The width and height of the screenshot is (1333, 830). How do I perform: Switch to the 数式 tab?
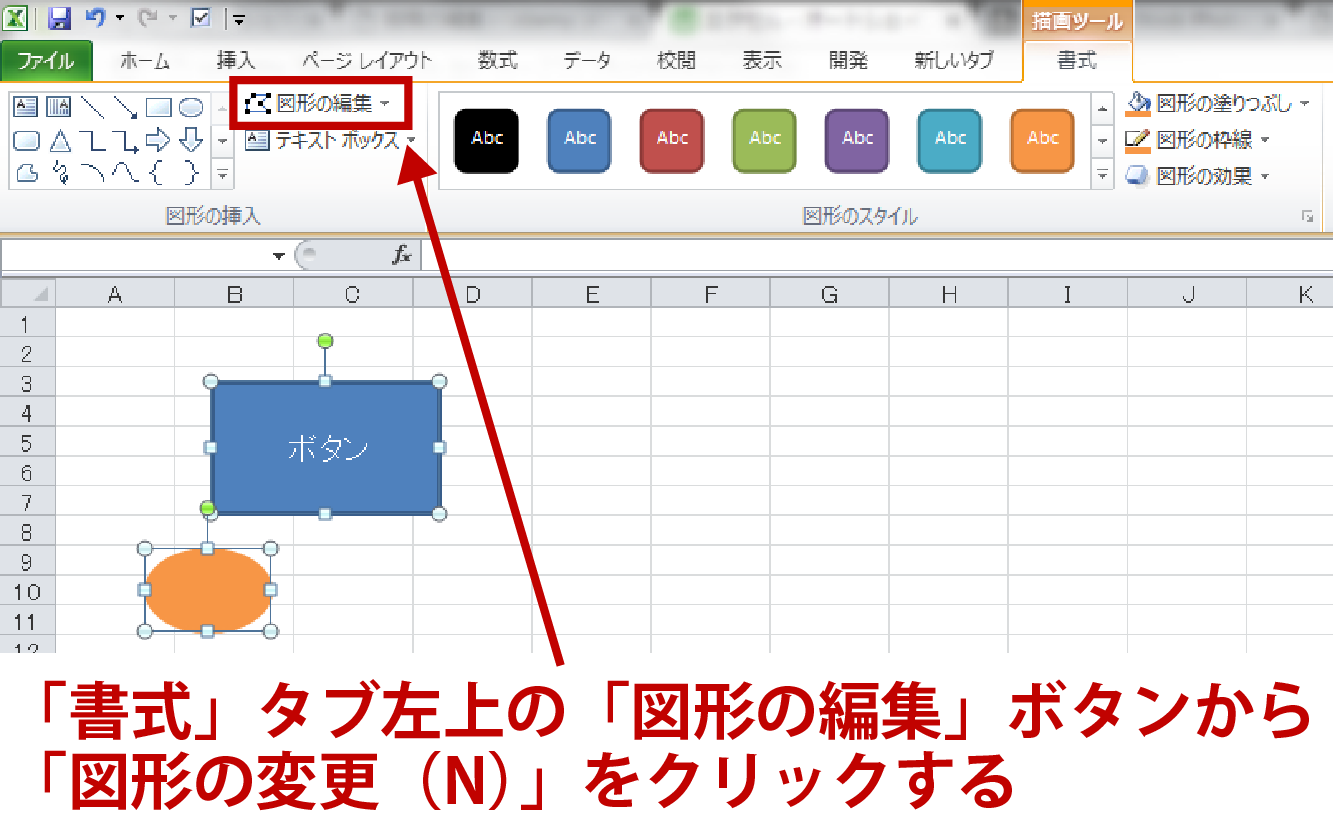pyautogui.click(x=497, y=60)
